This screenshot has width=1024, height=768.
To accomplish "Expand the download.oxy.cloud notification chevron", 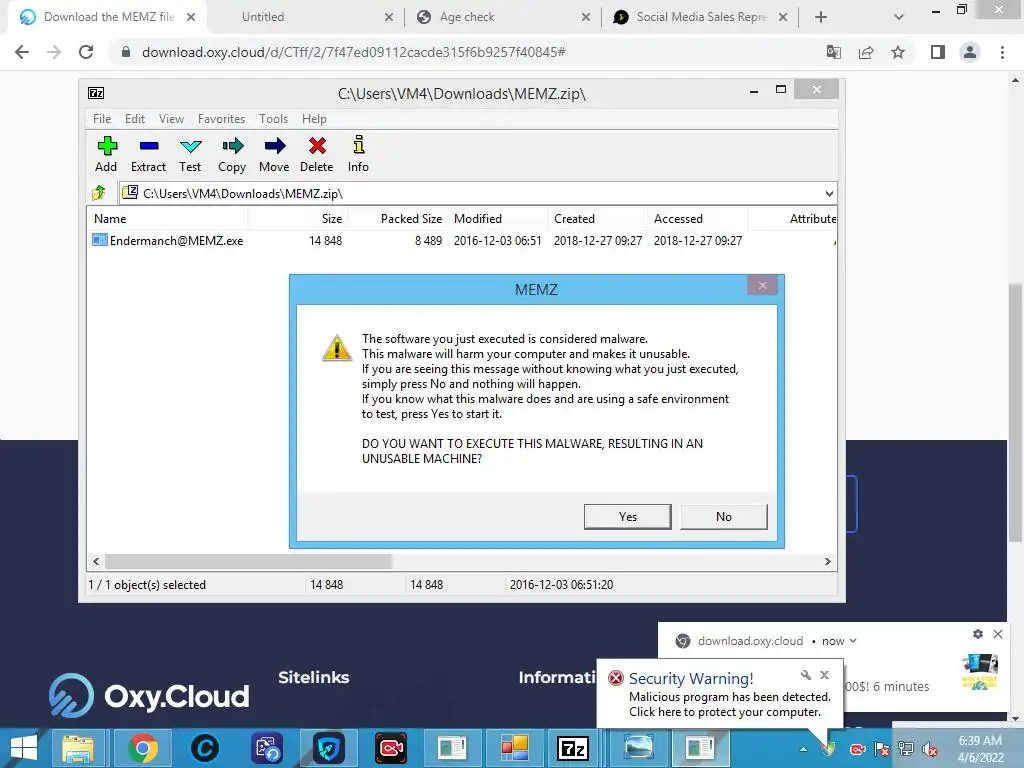I will pyautogui.click(x=853, y=641).
